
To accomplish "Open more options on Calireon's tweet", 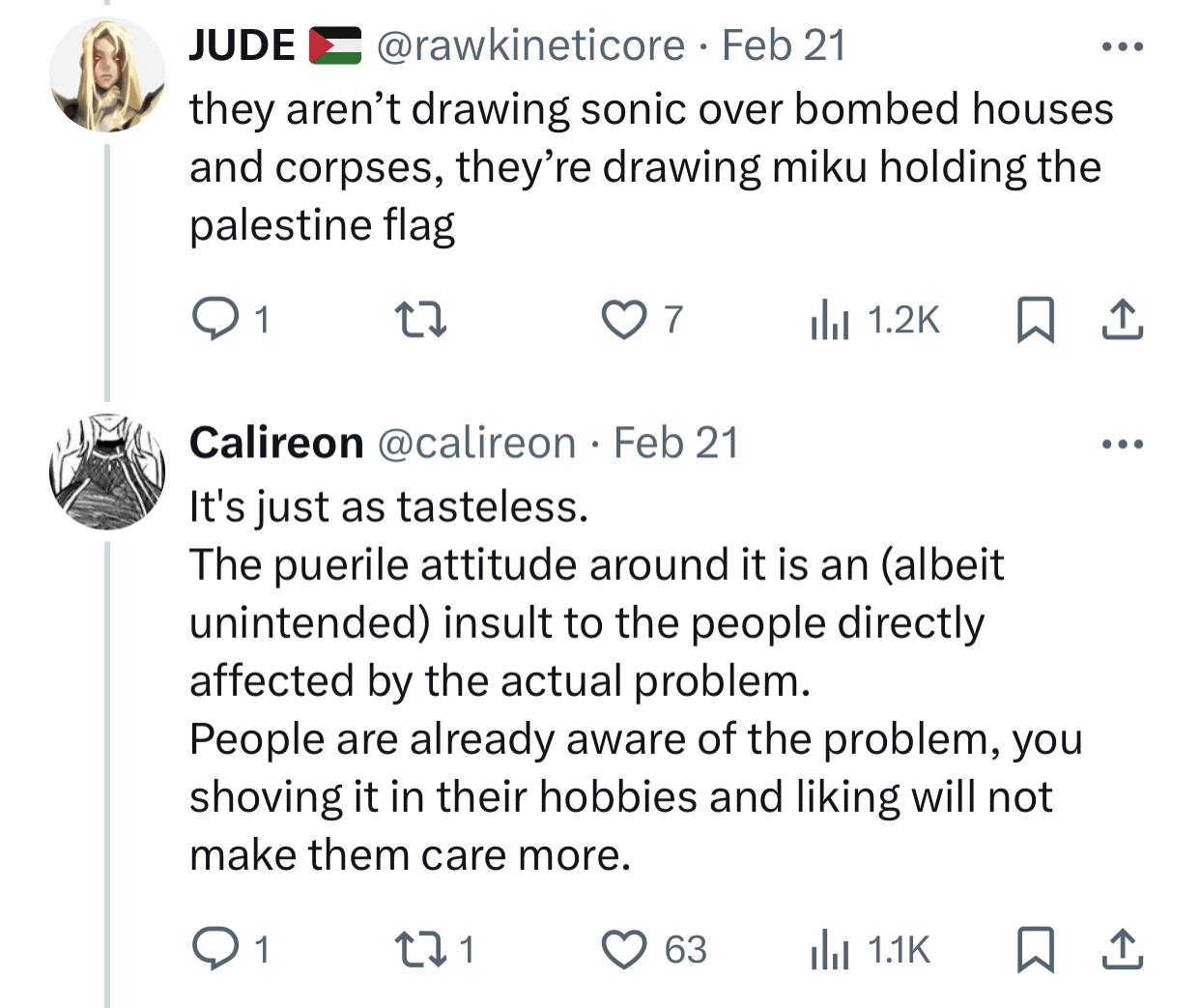I will point(1123,445).
